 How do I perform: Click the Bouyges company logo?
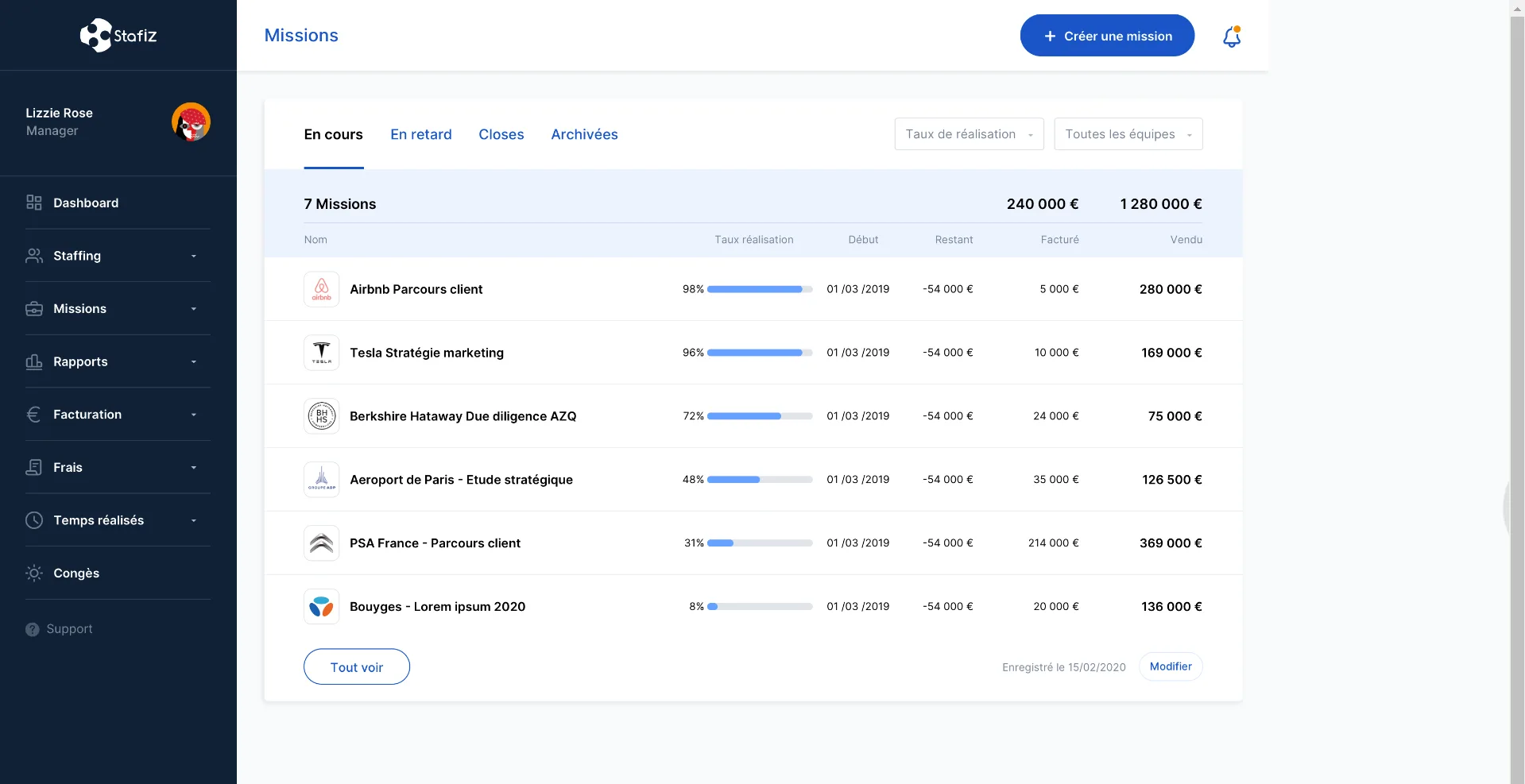(x=322, y=607)
